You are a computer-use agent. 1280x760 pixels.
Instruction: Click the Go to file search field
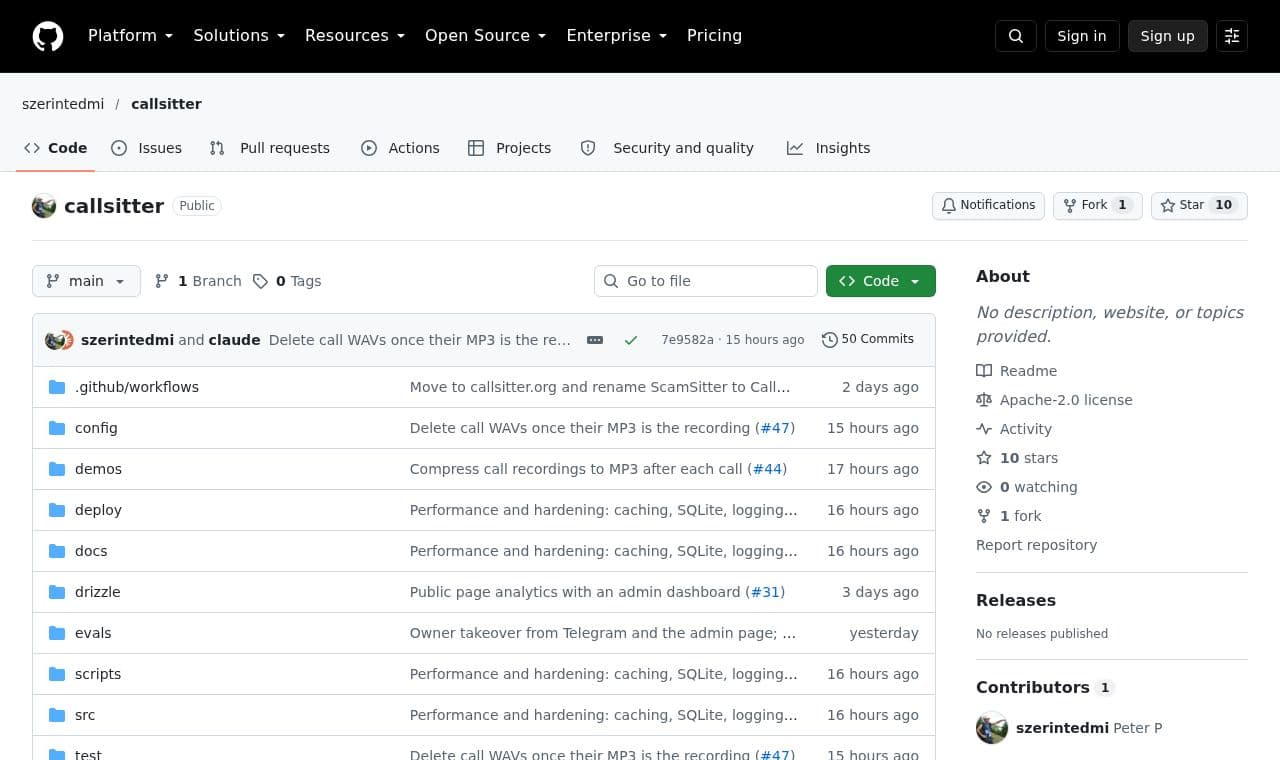pyautogui.click(x=706, y=281)
